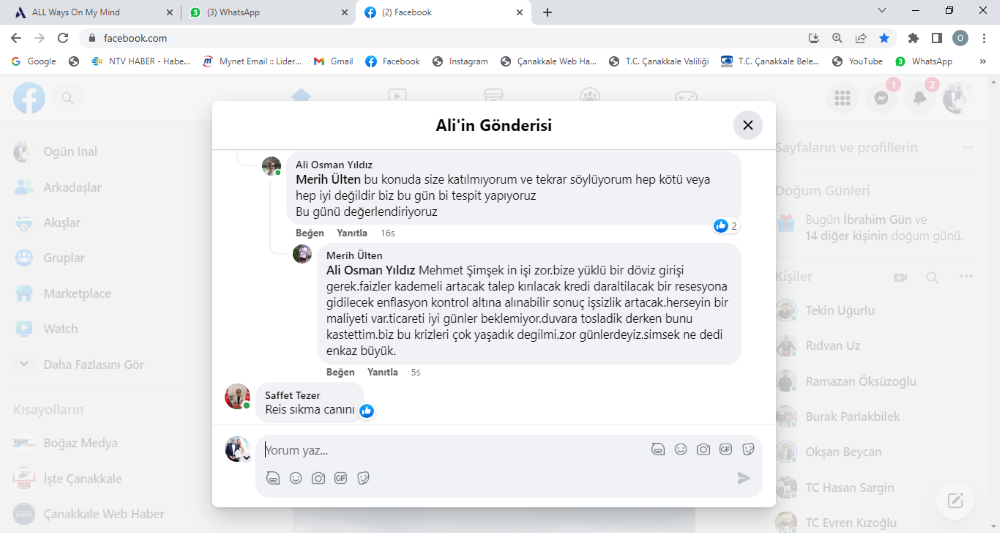Viewport: 1000px width, 533px height.
Task: Bookmark page with star icon
Action: (x=884, y=38)
